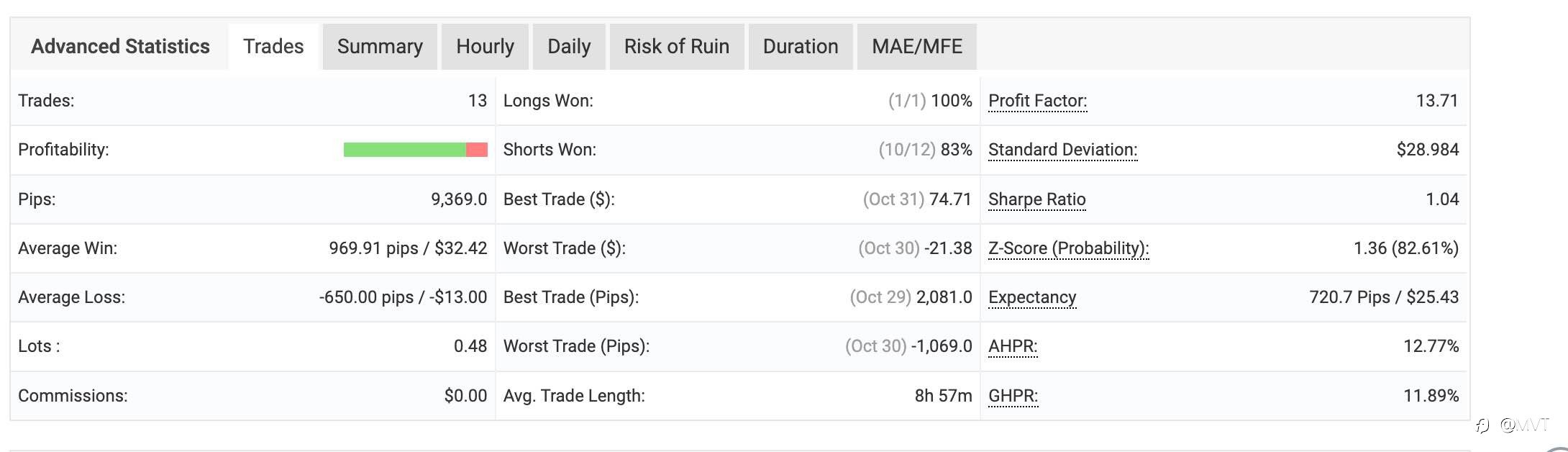Show the Daily statistics tab

(x=569, y=47)
